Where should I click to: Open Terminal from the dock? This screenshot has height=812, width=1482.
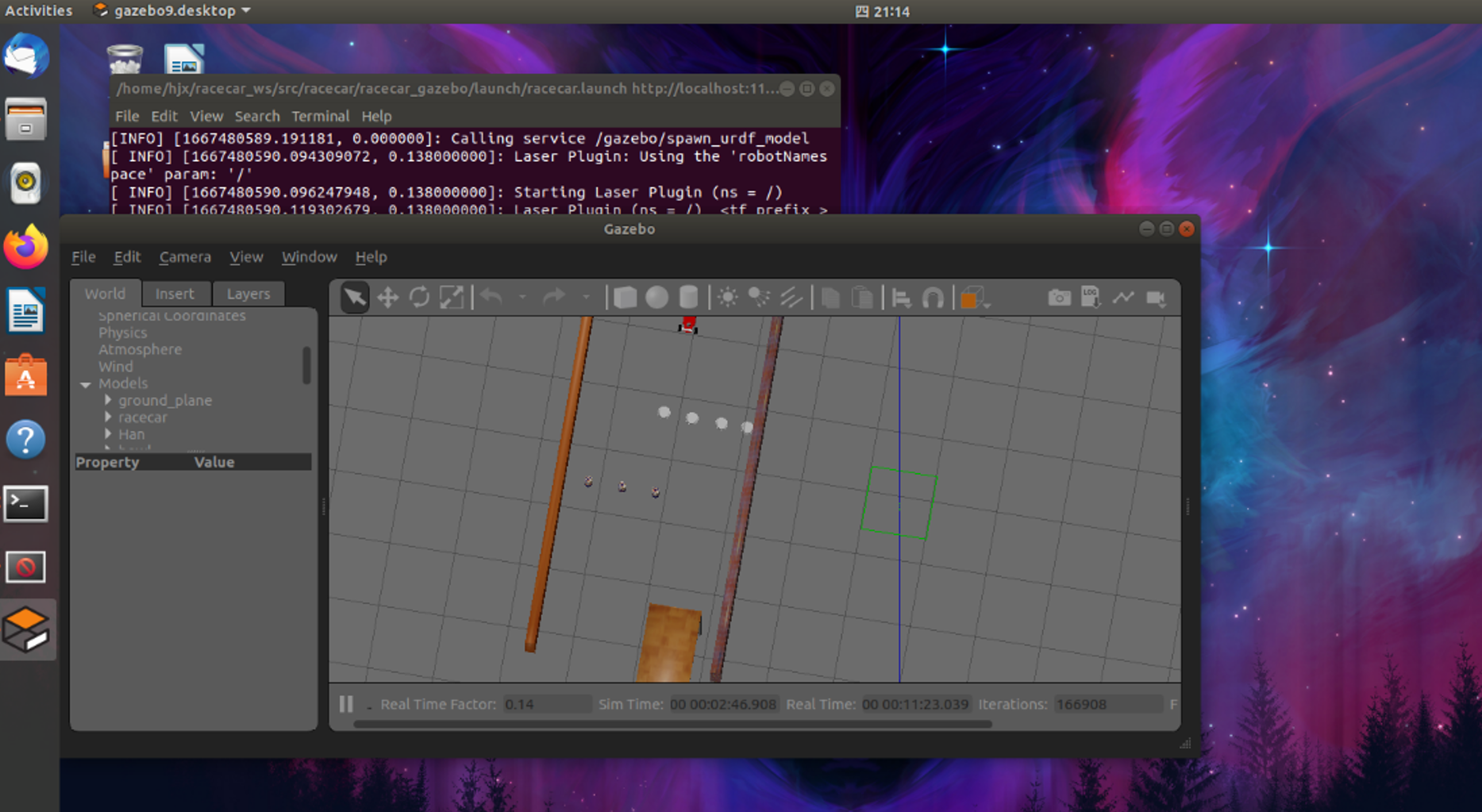[25, 503]
